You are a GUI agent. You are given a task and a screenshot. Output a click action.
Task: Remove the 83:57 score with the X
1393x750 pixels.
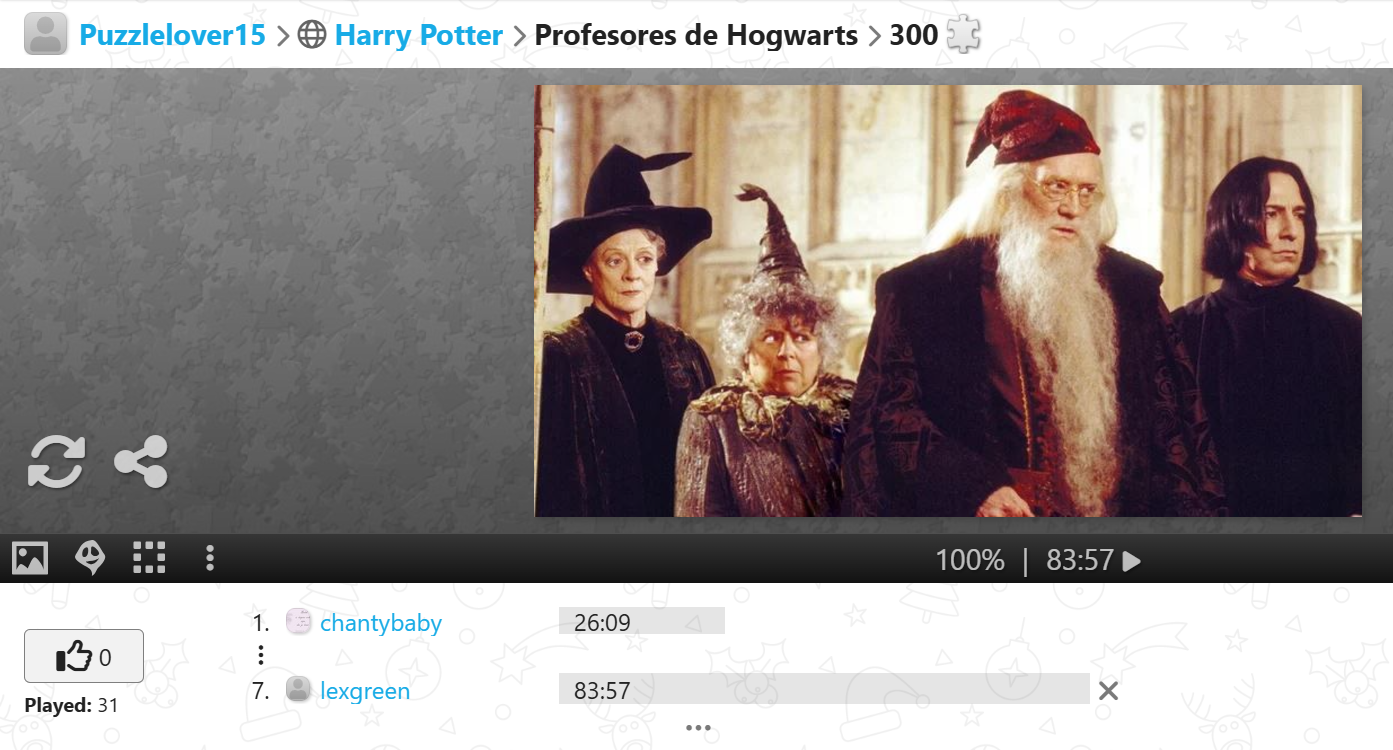pyautogui.click(x=1108, y=690)
